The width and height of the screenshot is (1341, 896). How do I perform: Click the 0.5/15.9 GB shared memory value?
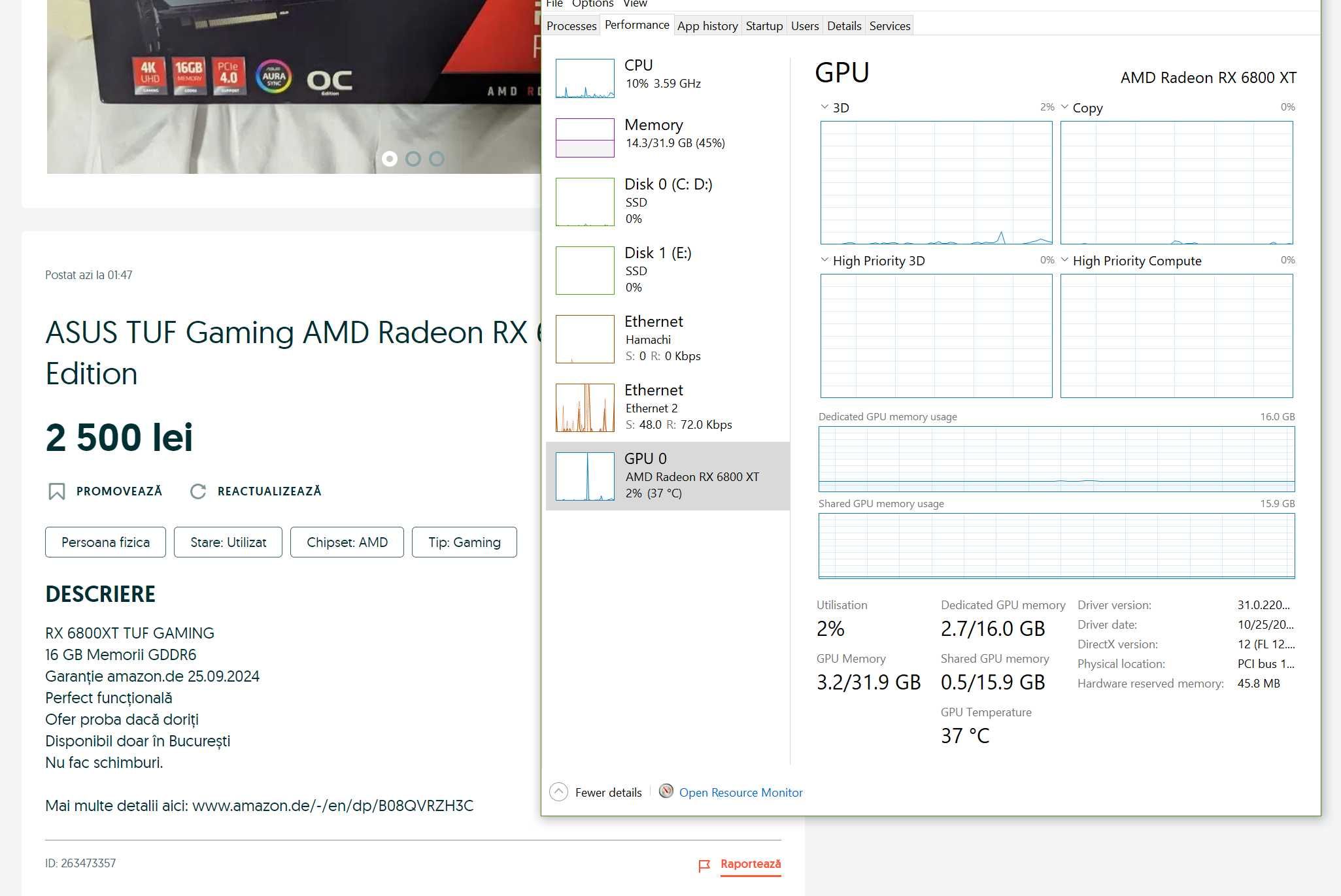993,682
